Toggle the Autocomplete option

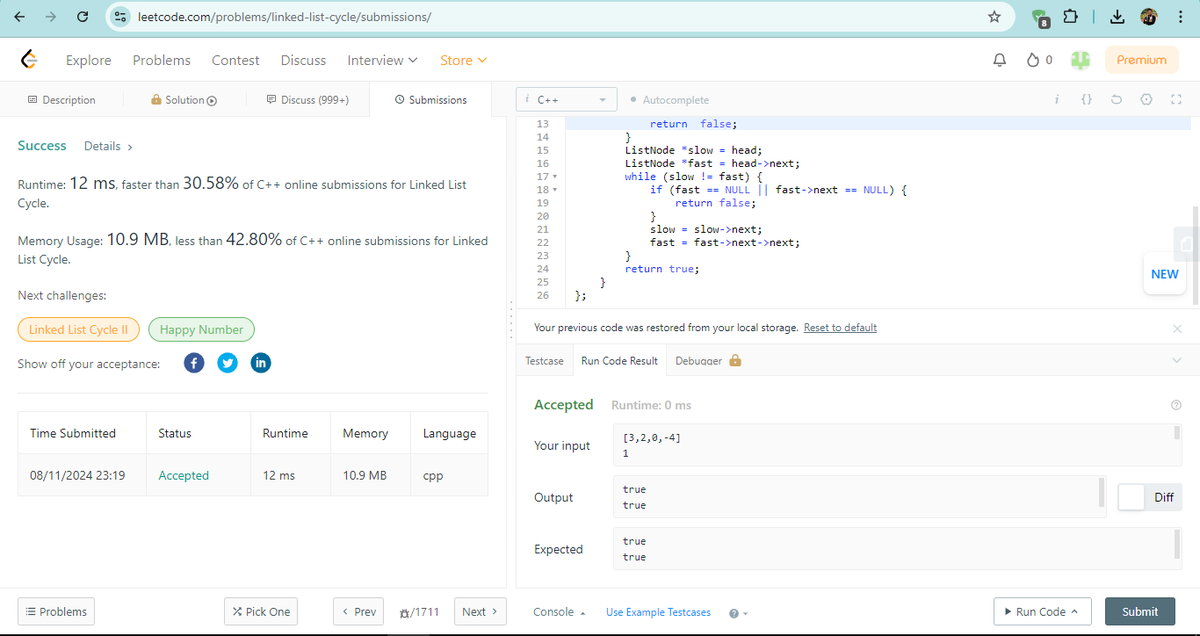click(671, 100)
